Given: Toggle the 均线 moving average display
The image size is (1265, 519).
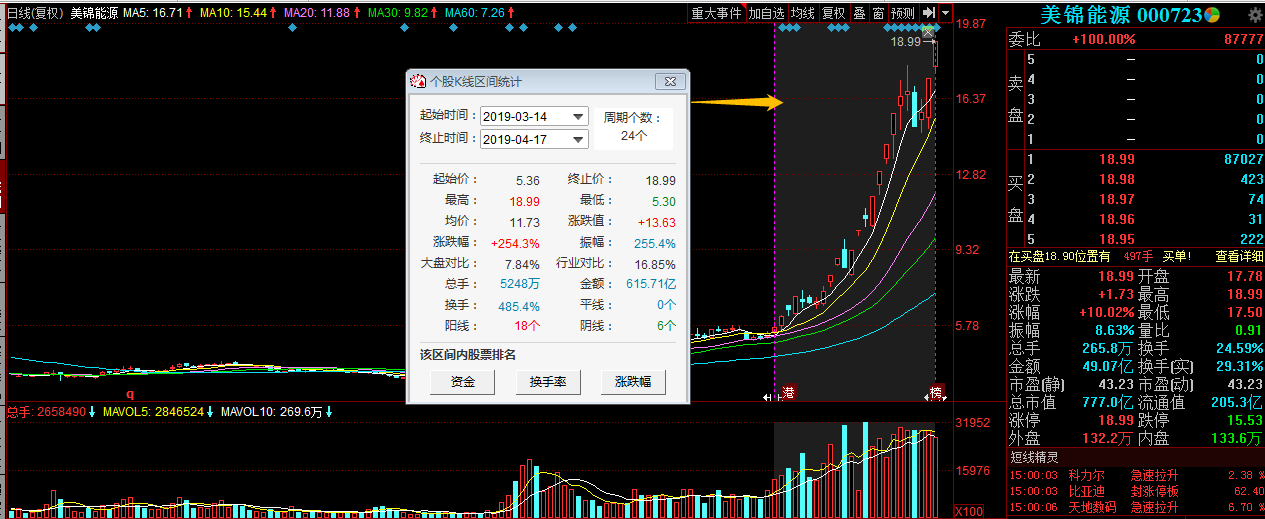Looking at the screenshot, I should click(802, 13).
